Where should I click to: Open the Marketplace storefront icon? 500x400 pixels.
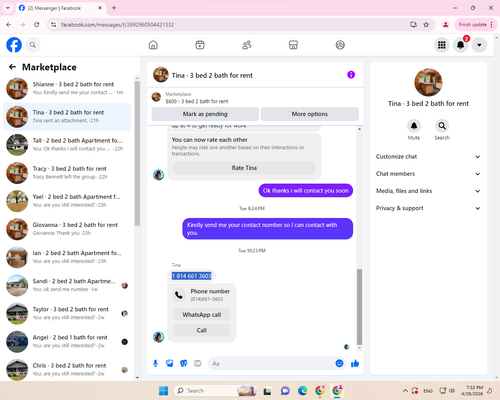tap(293, 45)
